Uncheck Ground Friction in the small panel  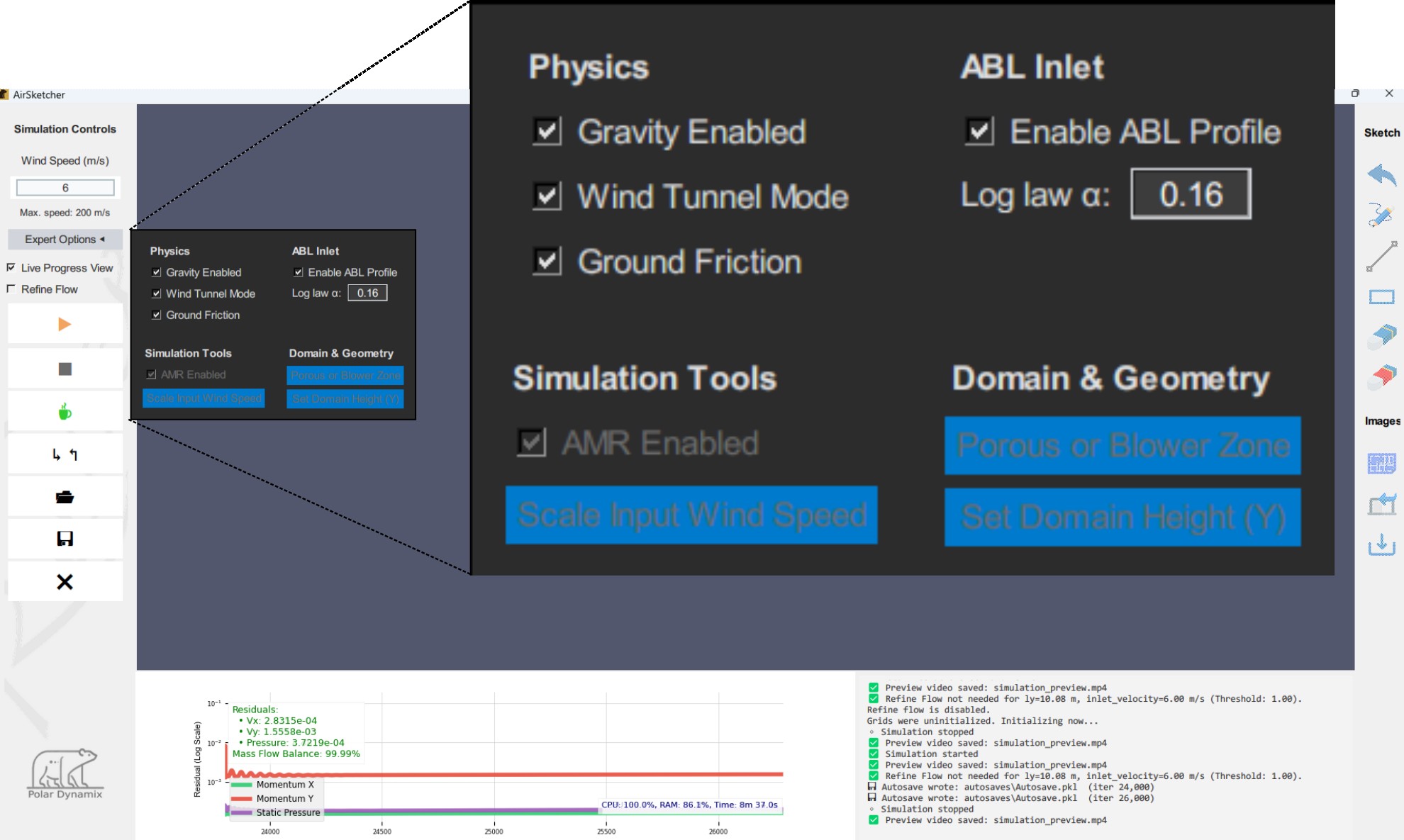click(157, 315)
